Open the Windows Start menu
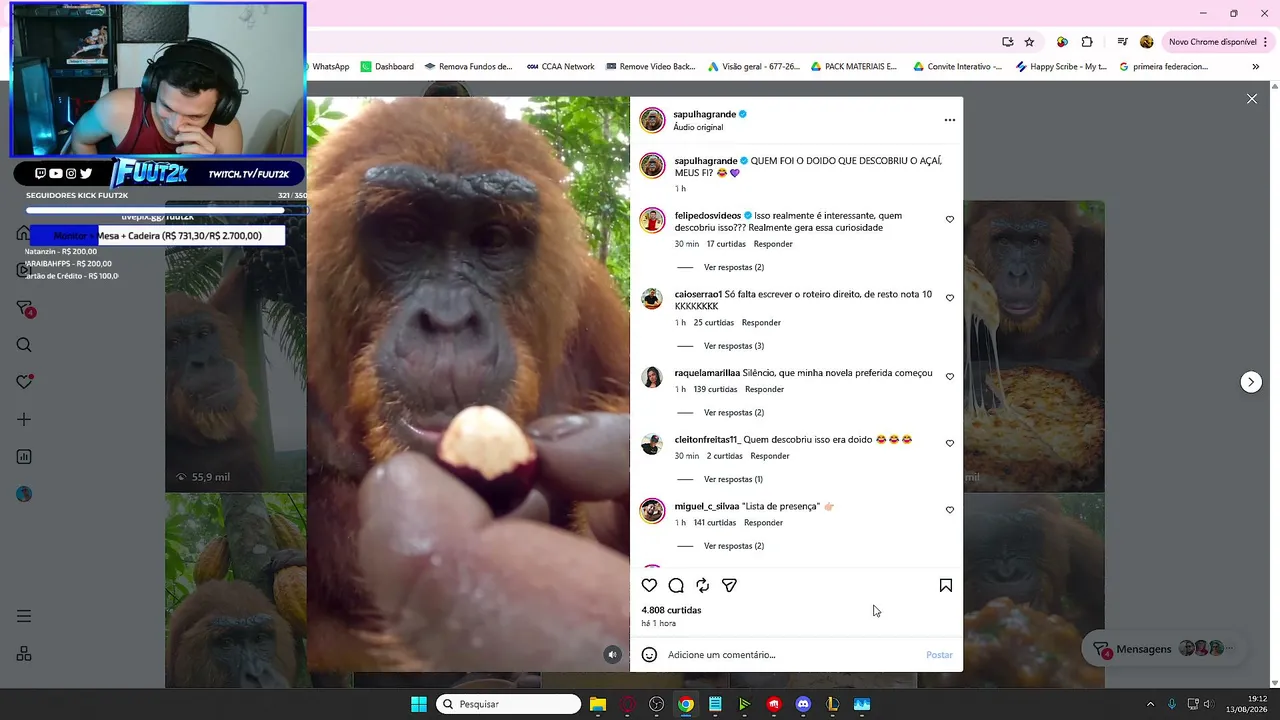 (x=419, y=704)
